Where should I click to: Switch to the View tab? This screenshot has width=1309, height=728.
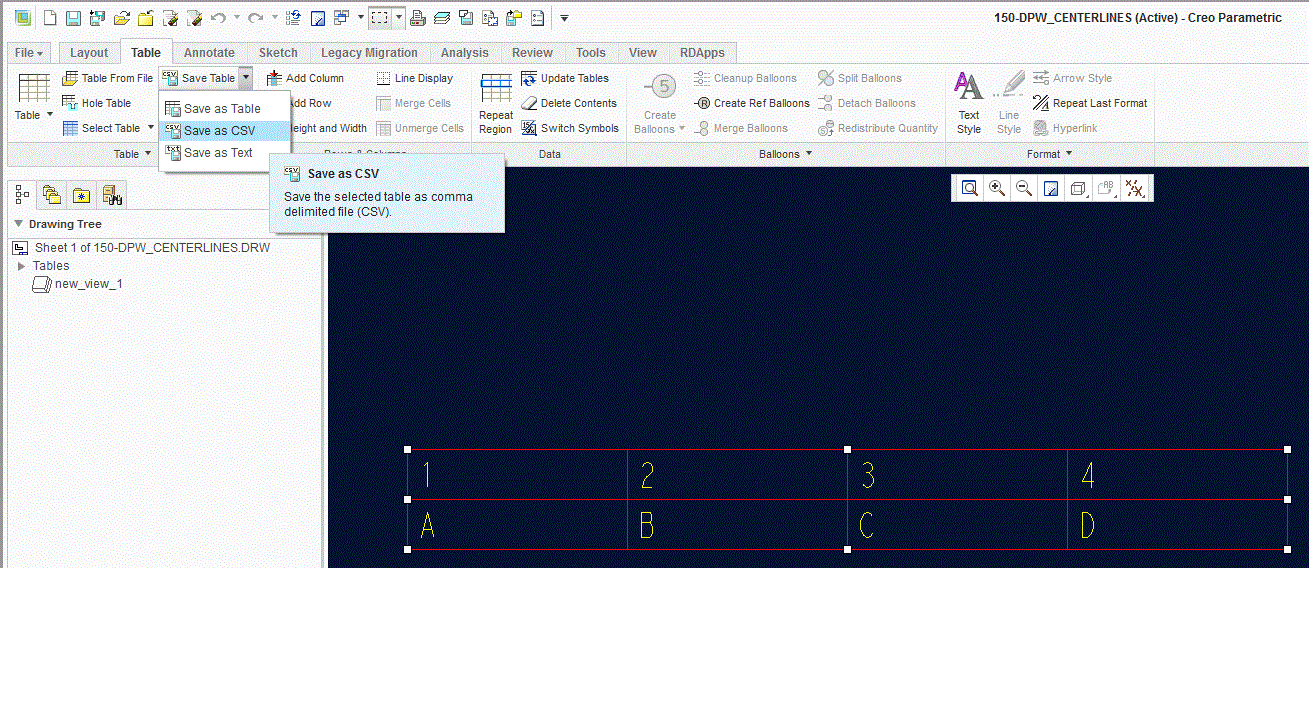pyautogui.click(x=643, y=53)
